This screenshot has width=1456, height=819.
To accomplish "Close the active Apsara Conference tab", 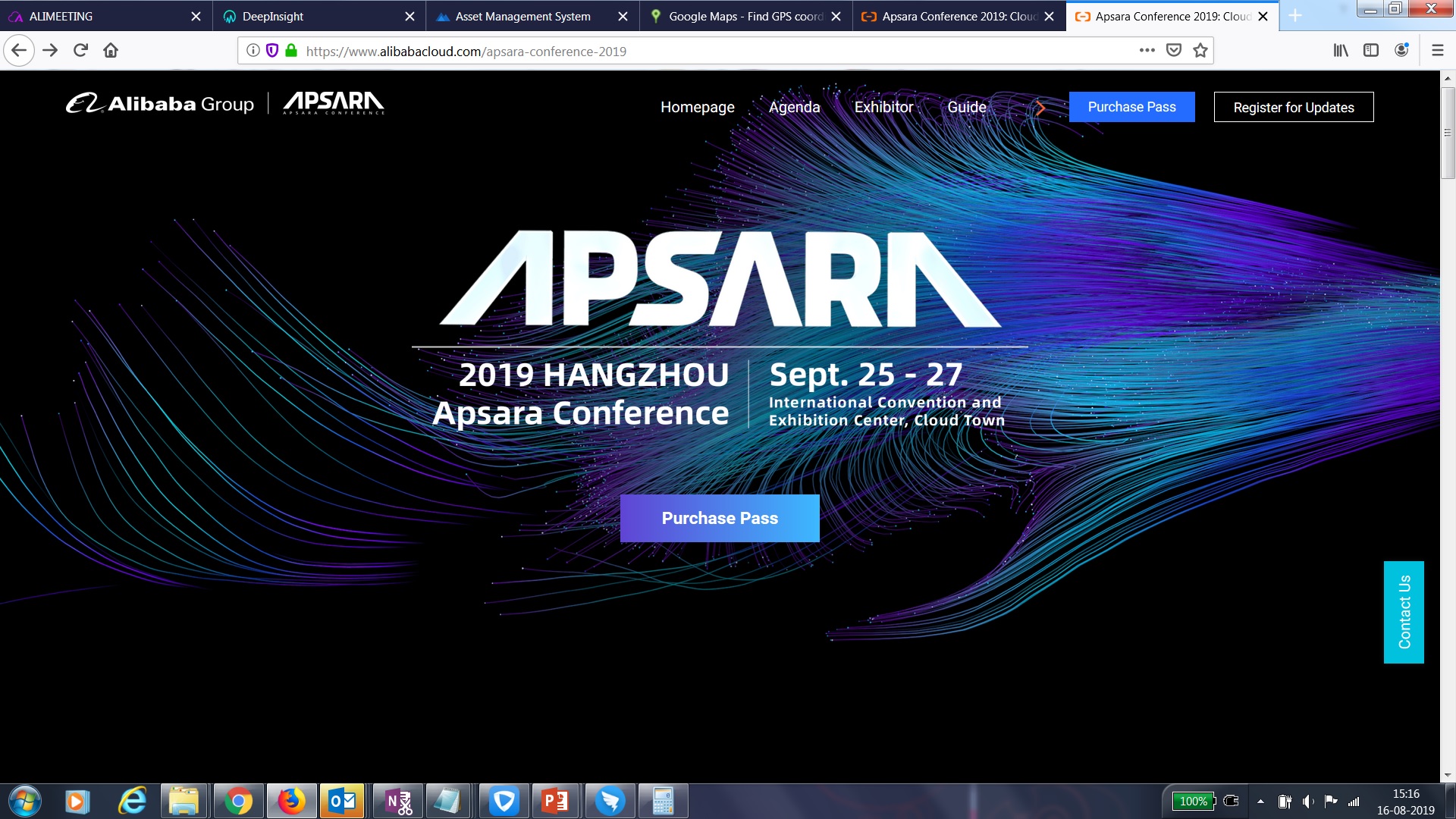I will (x=1263, y=16).
